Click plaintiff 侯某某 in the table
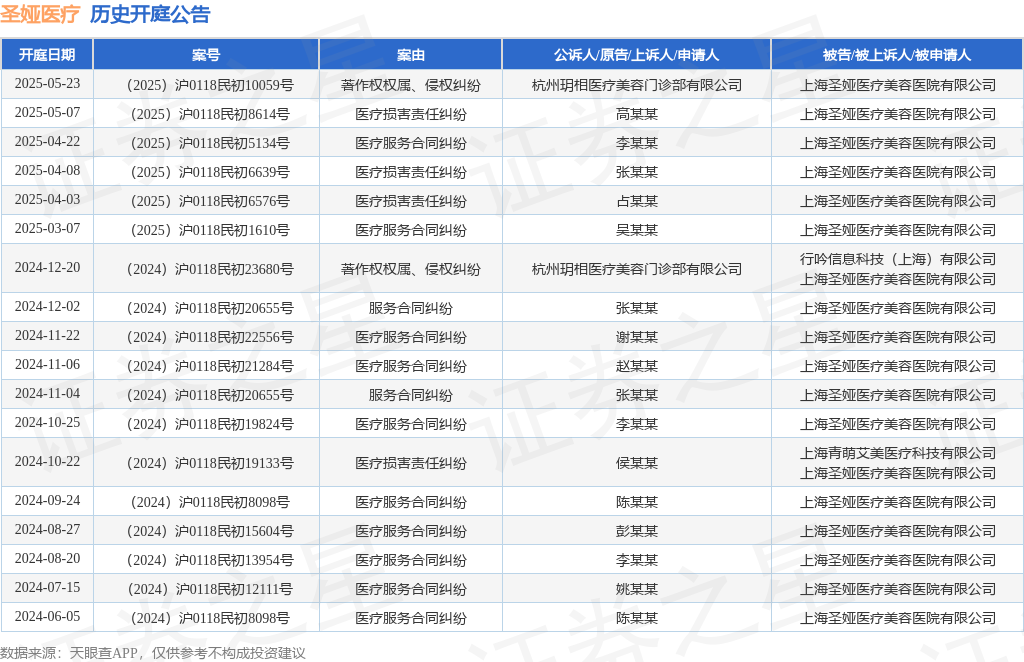Viewport: 1024px width, 662px height. (x=636, y=463)
